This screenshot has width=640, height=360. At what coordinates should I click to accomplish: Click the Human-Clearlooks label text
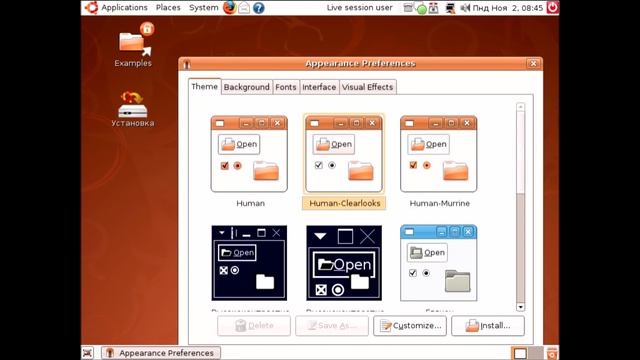pyautogui.click(x=344, y=203)
